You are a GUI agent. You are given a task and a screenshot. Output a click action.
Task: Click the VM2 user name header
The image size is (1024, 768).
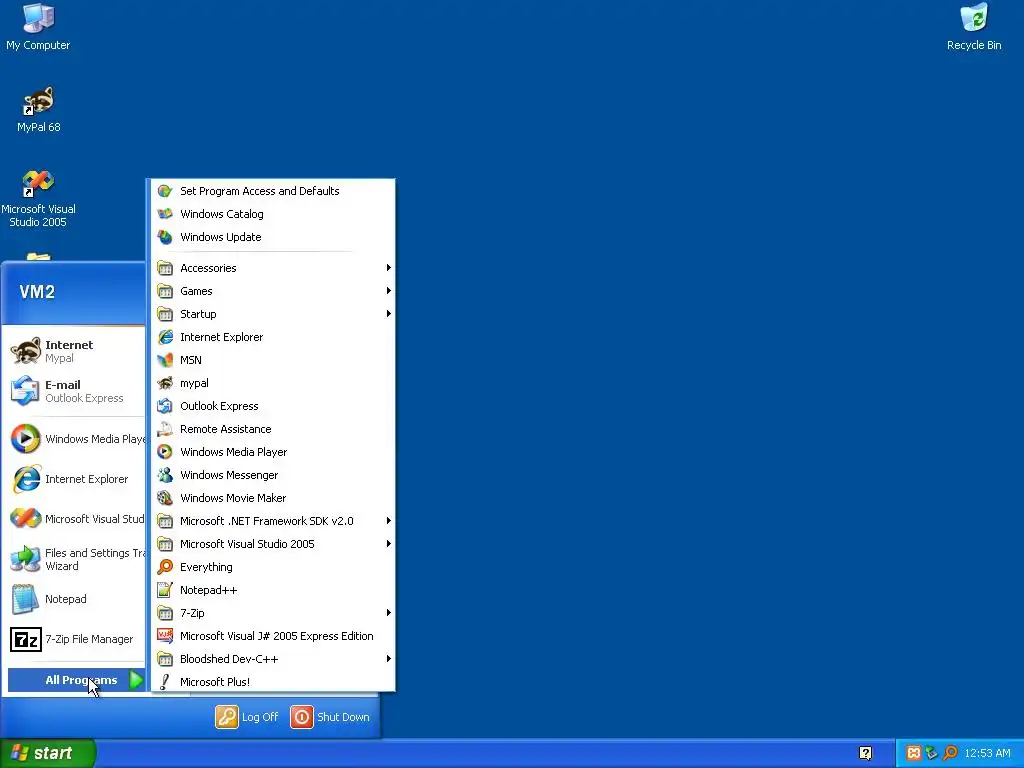point(37,292)
